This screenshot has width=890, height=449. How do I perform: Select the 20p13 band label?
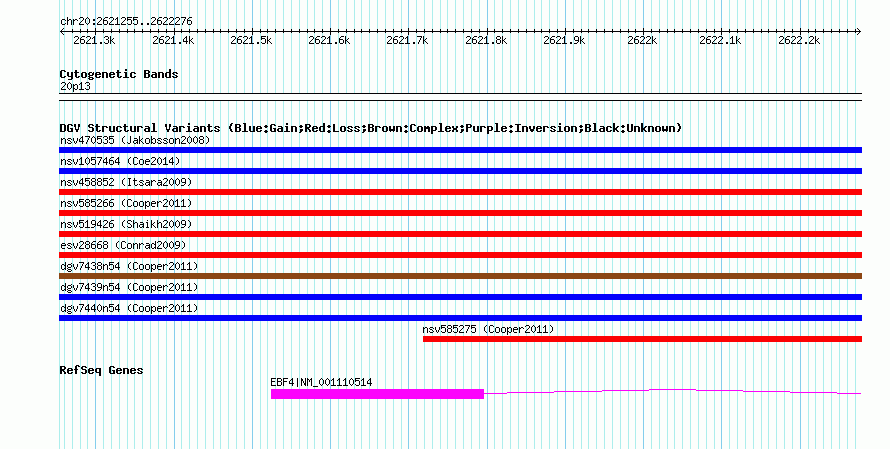(x=75, y=86)
